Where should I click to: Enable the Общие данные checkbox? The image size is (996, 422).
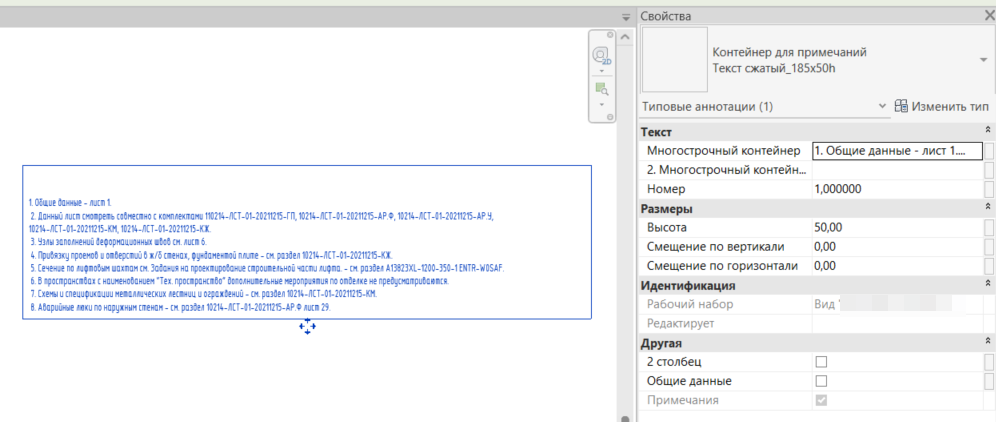click(822, 381)
